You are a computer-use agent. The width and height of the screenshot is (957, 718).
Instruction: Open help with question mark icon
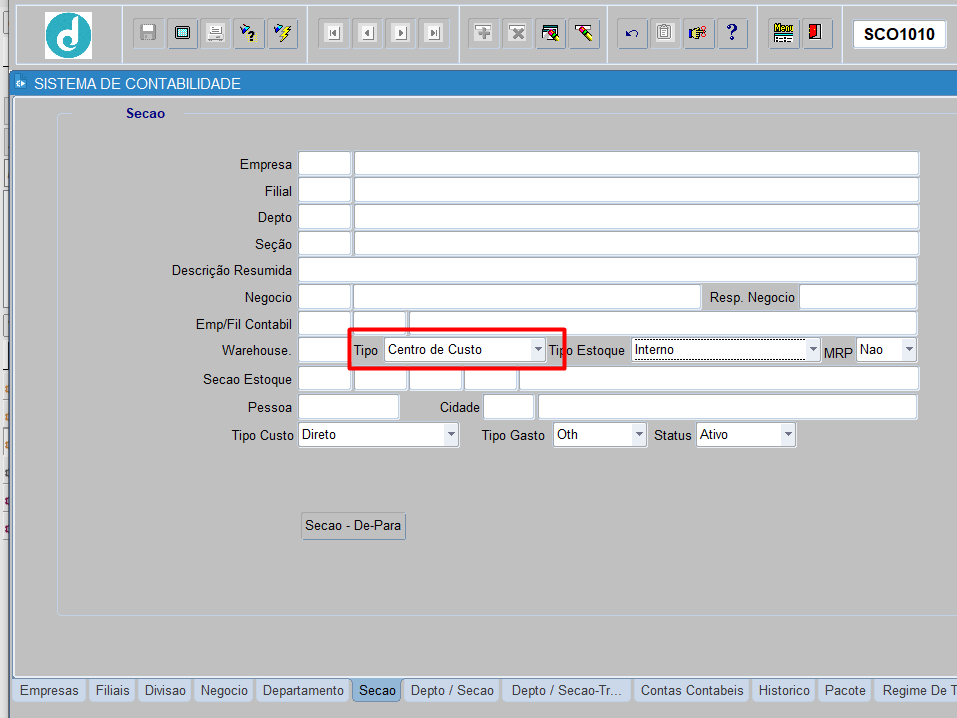732,33
